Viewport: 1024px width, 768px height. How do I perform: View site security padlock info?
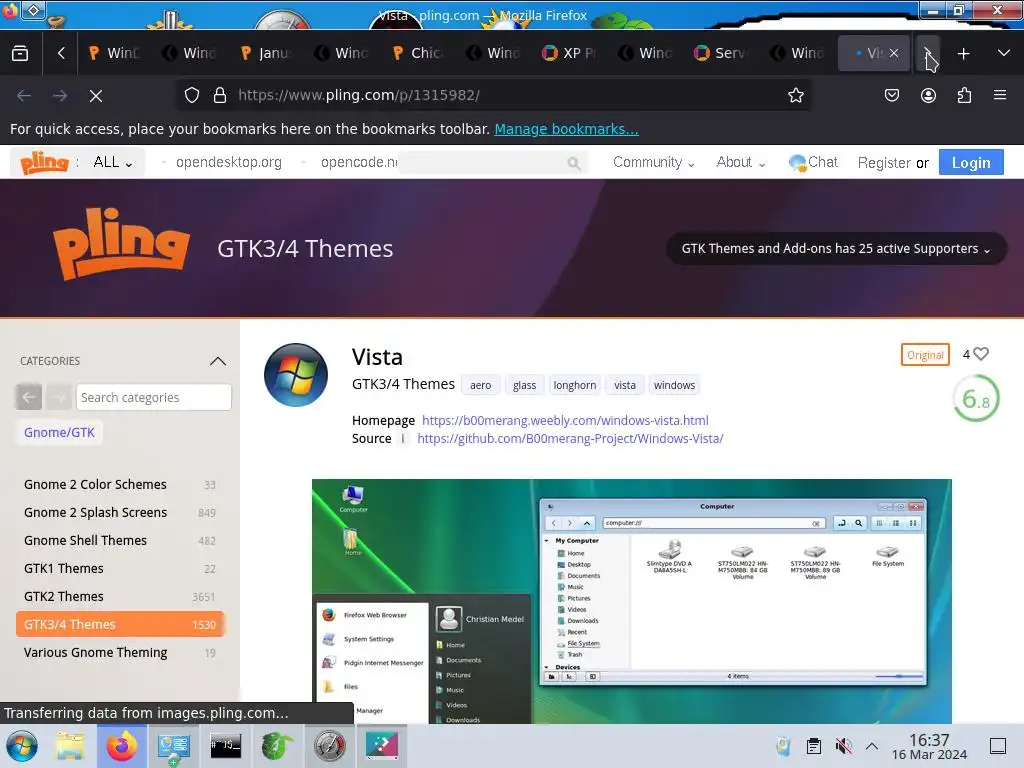coord(220,95)
